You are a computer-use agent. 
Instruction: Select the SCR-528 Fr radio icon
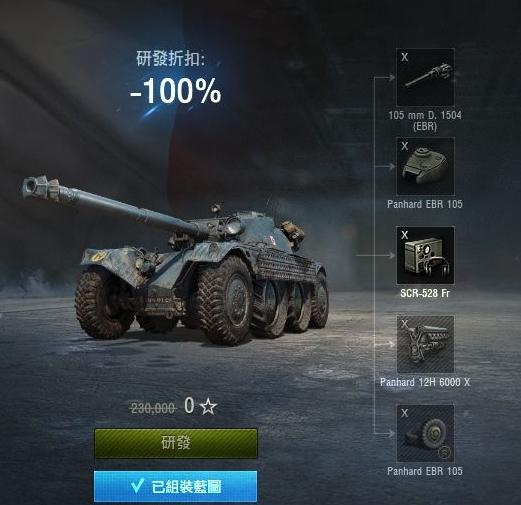(425, 255)
